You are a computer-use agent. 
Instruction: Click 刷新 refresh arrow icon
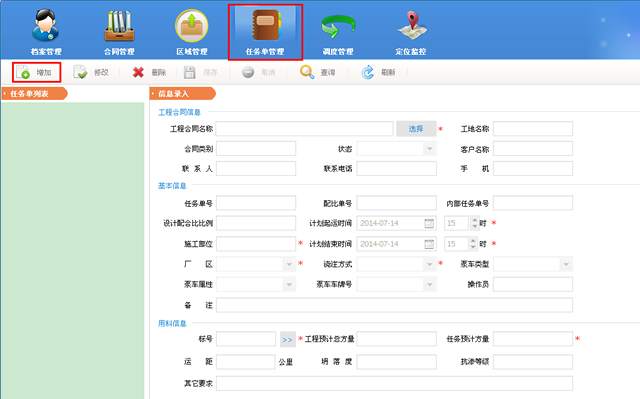[x=368, y=72]
